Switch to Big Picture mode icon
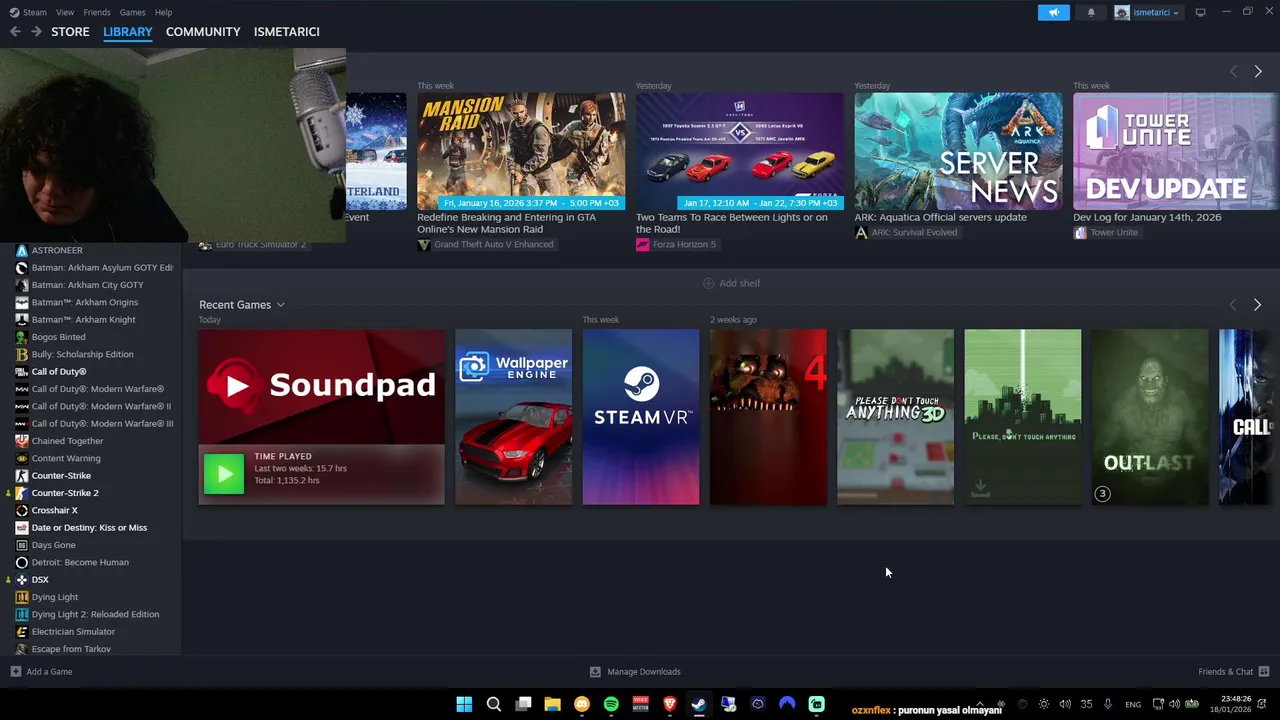The height and width of the screenshot is (720, 1280). coord(1201,12)
